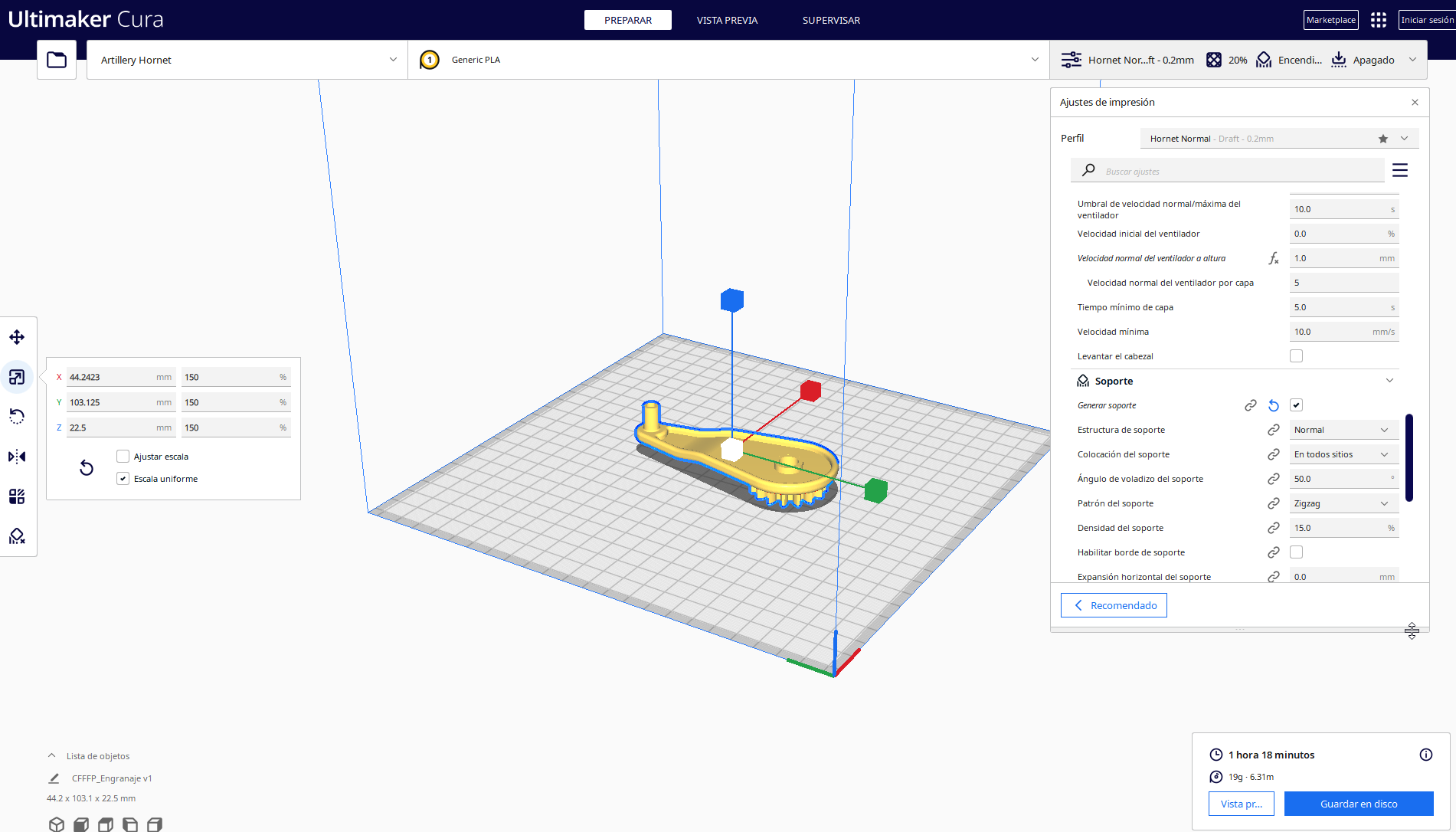Switch to the VISTA PREVIA tab
The height and width of the screenshot is (832, 1456).
point(727,20)
